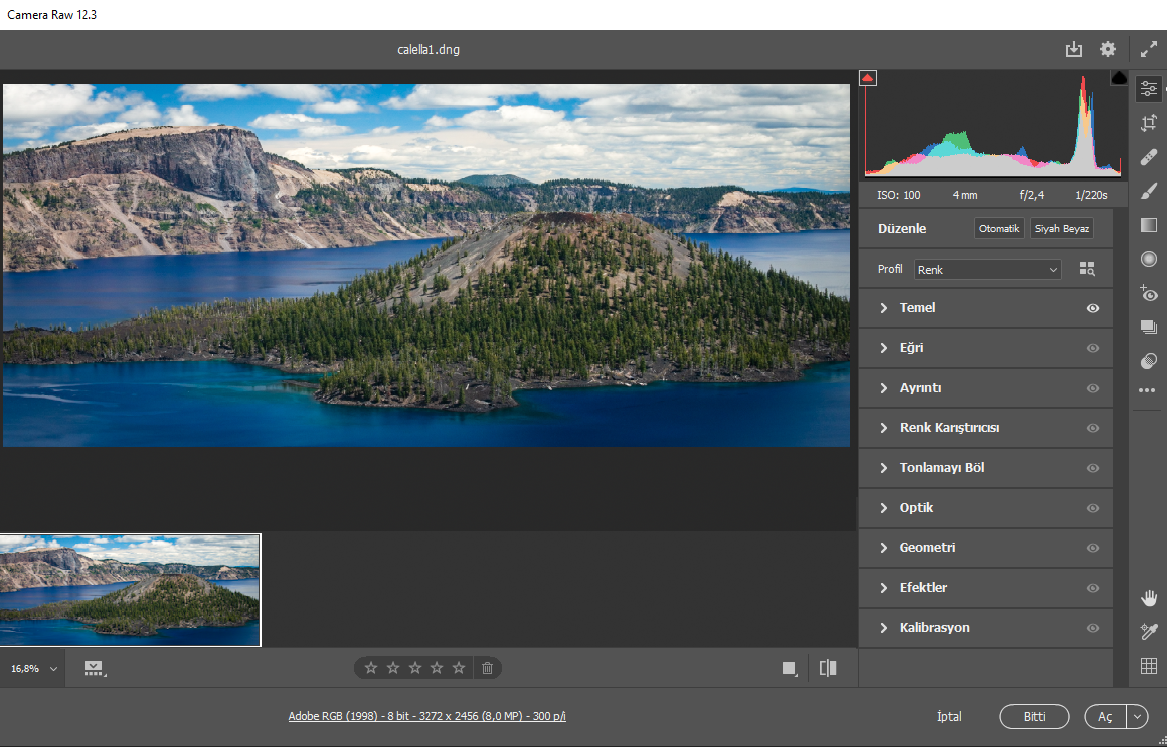Viewport: 1167px width, 747px height.
Task: Select the calella1 filmstrip thumbnail
Action: 130,590
